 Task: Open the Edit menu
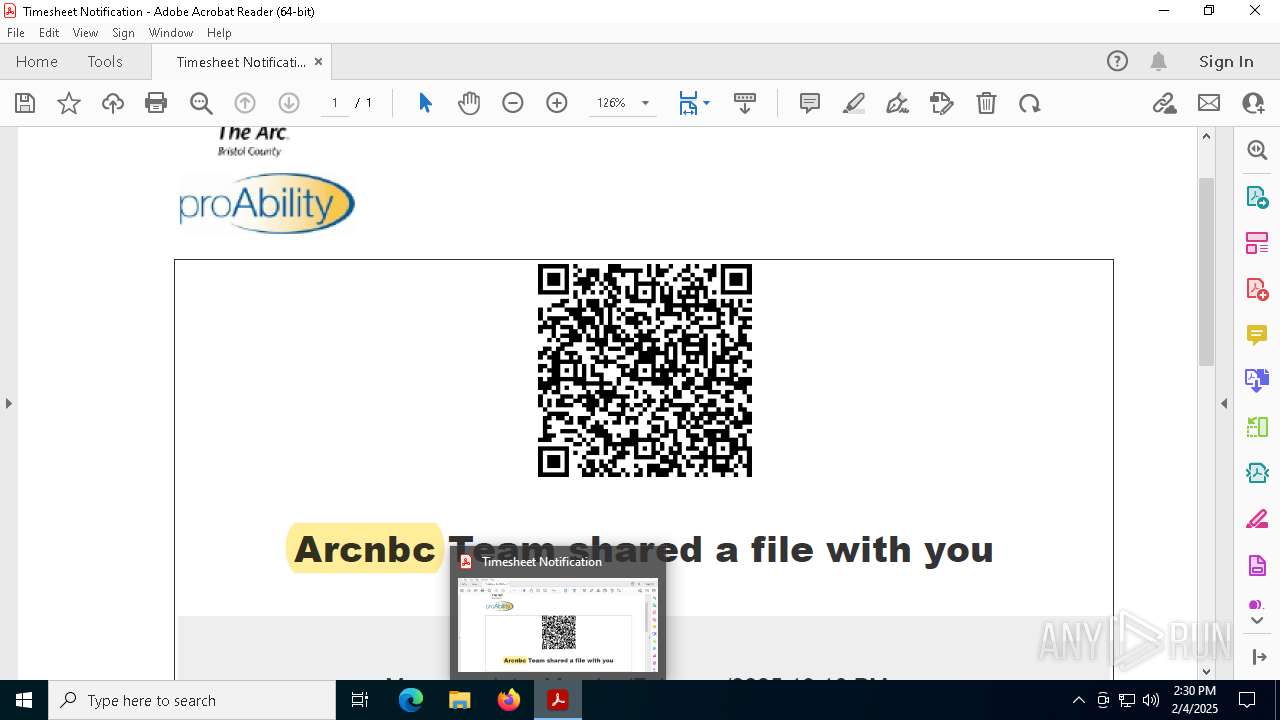pyautogui.click(x=49, y=33)
